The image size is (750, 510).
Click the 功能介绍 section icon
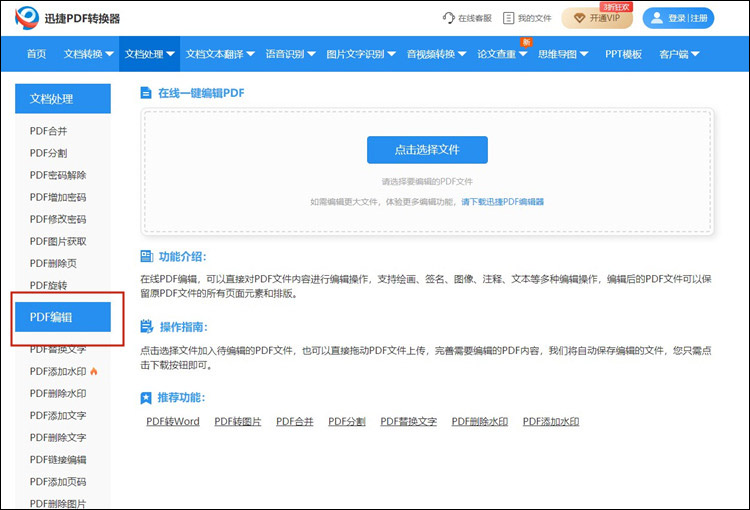coord(146,256)
